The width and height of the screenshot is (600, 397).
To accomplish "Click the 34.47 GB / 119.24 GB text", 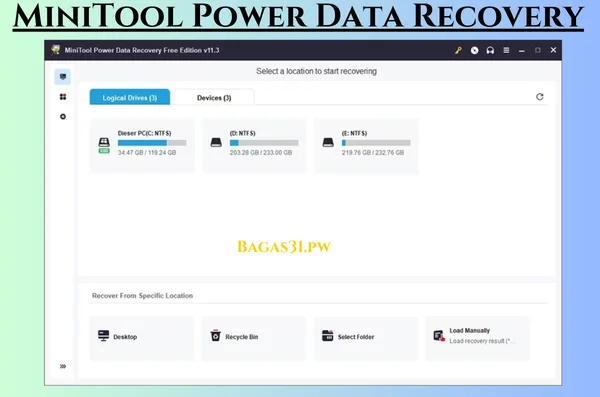I will click(x=147, y=152).
